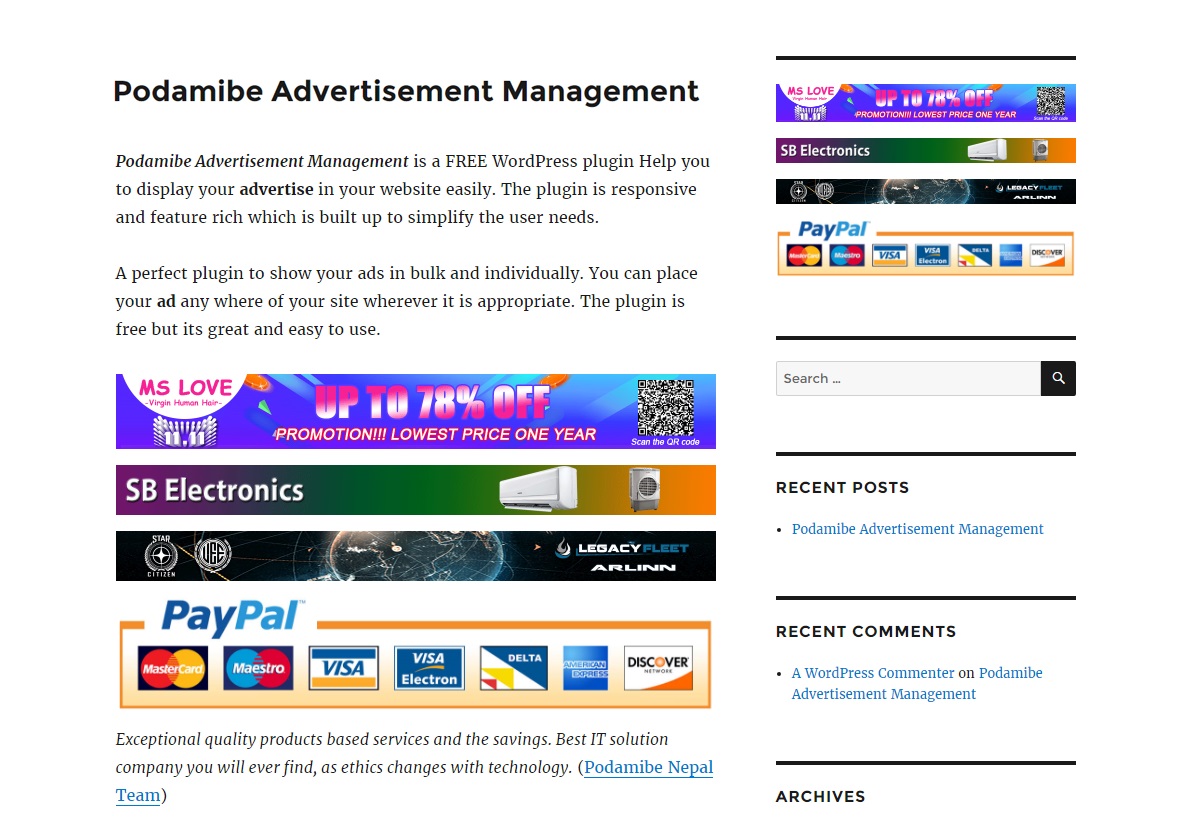Open A WordPress Commenter link
1185x821 pixels.
tap(873, 673)
